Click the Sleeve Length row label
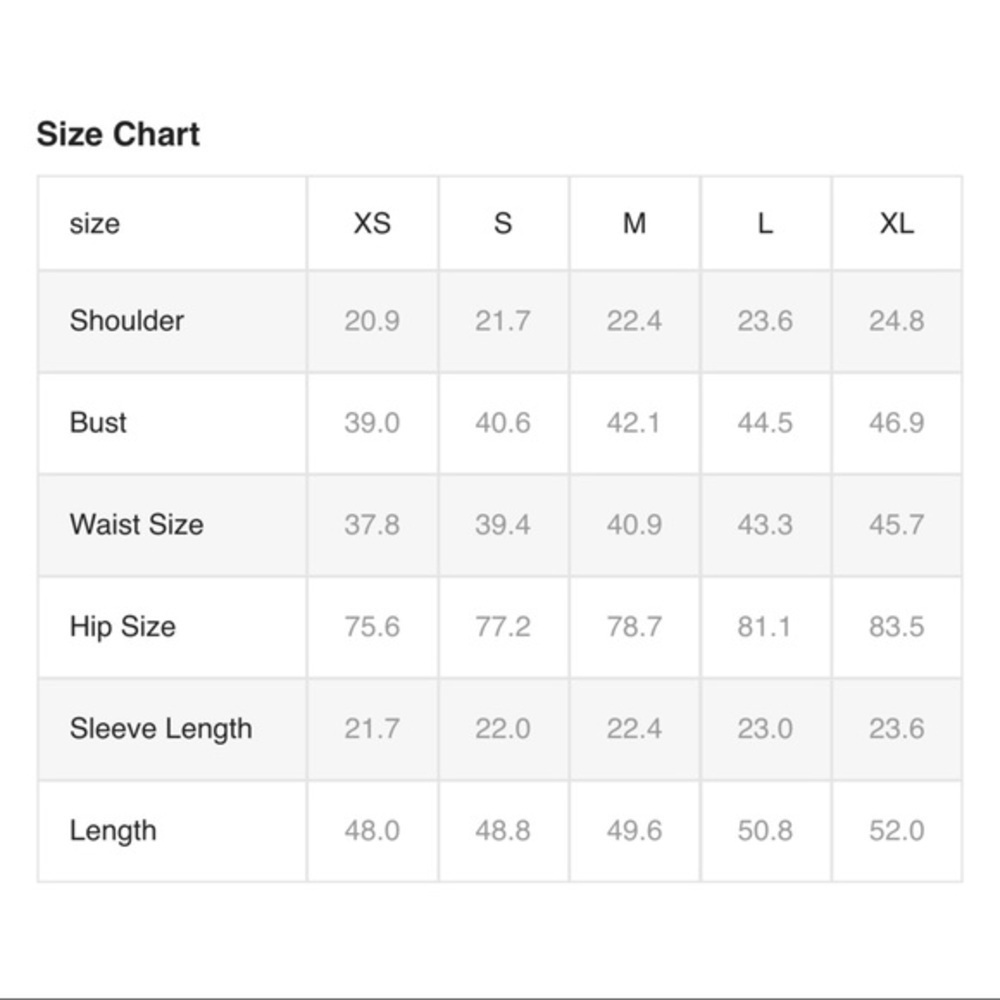Image resolution: width=1000 pixels, height=1000 pixels. pos(160,729)
